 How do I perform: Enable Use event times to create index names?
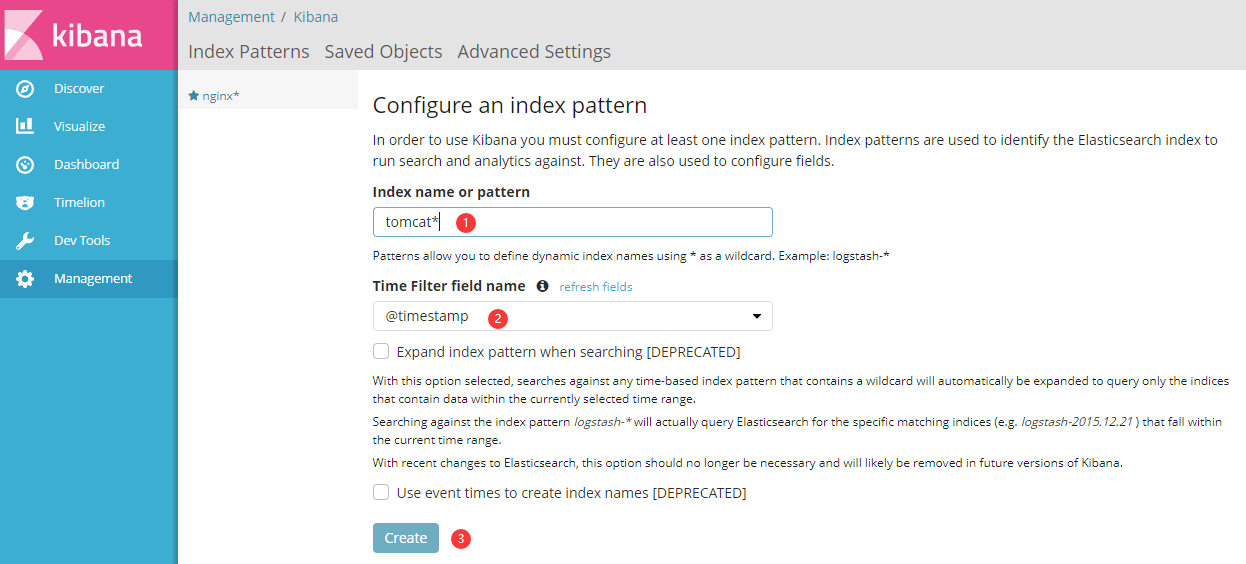tap(381, 492)
